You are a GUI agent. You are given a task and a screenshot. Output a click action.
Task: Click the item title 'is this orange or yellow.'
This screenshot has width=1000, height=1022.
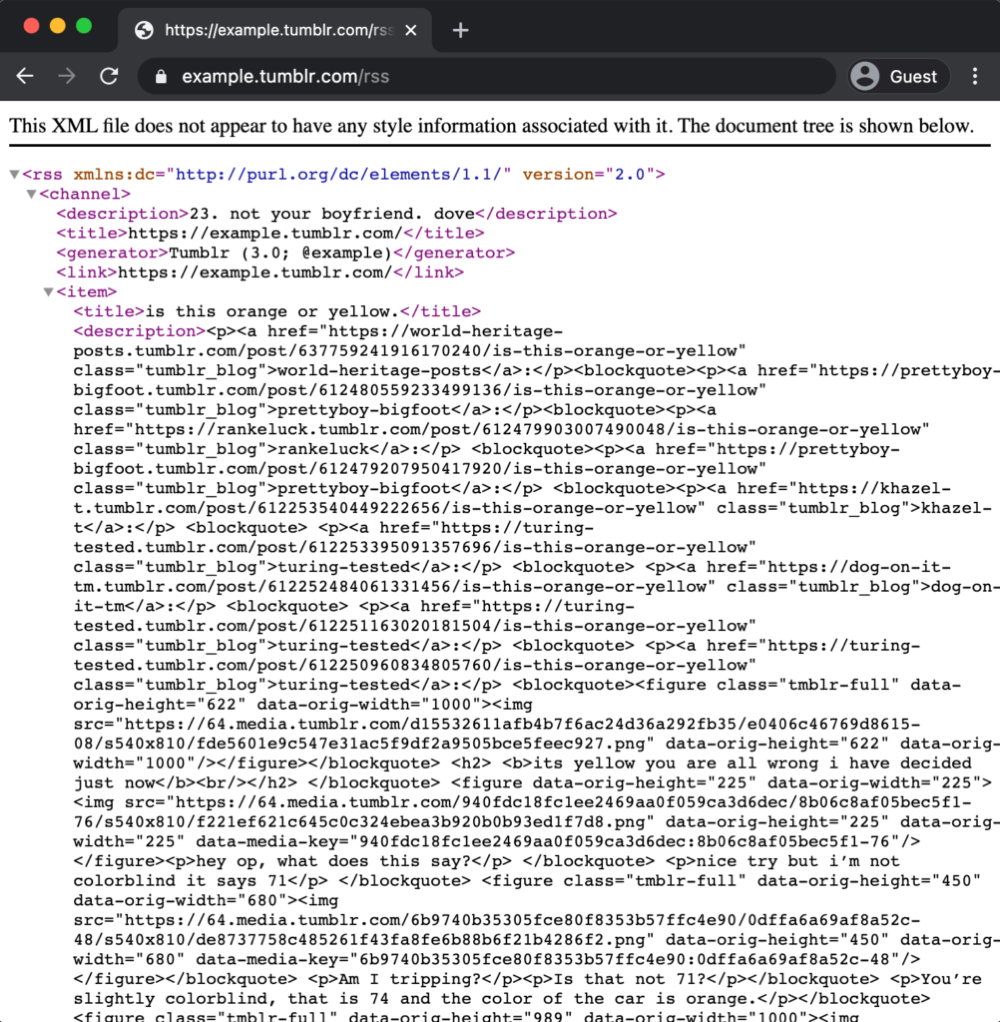[x=277, y=311]
